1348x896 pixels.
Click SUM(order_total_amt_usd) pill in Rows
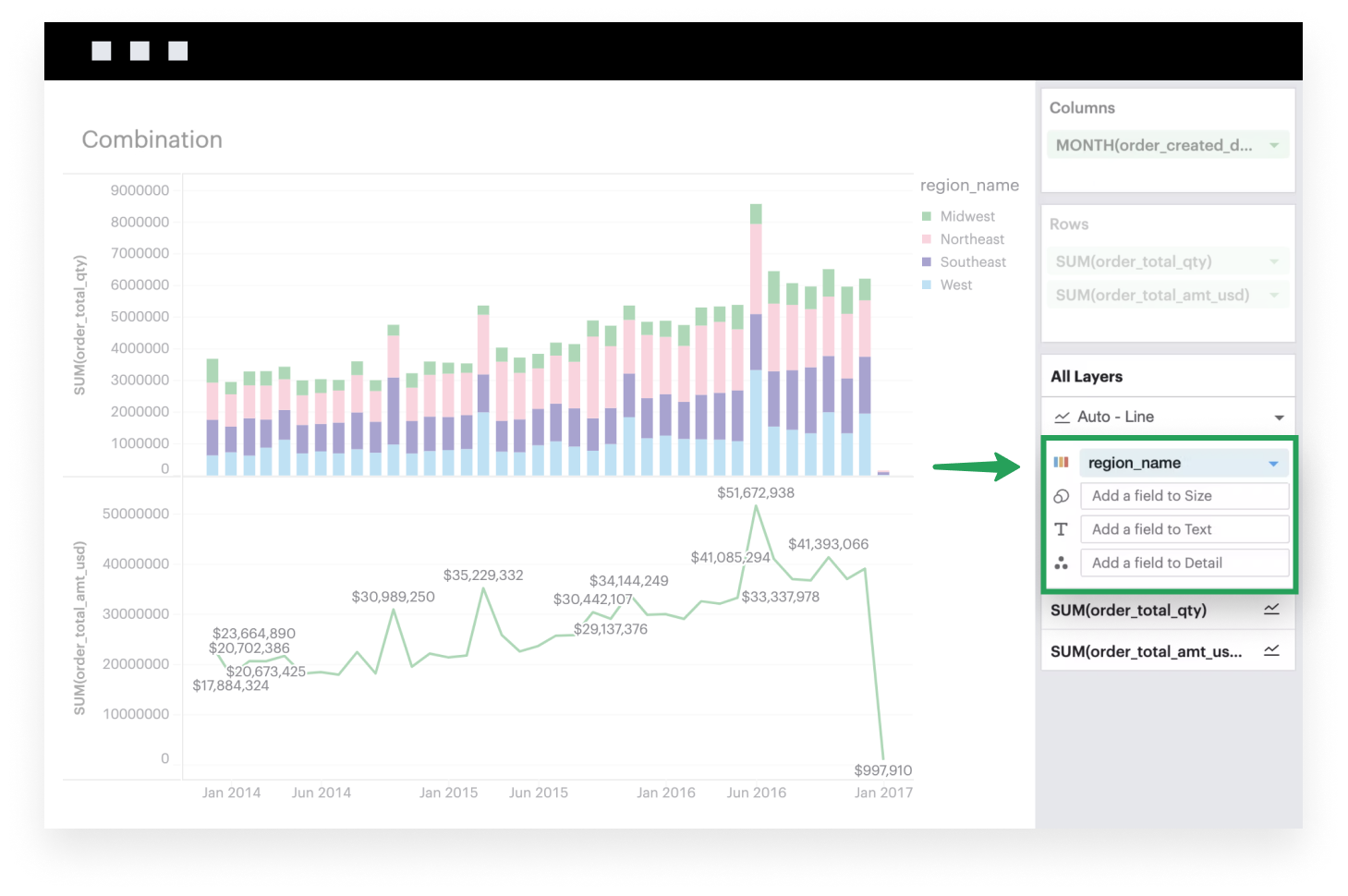tap(1152, 296)
